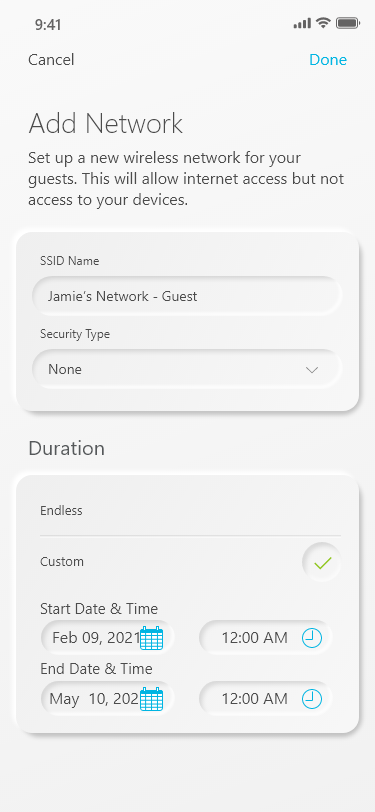Viewport: 375px width, 812px height.
Task: Select the May 10 end date field
Action: coord(107,699)
